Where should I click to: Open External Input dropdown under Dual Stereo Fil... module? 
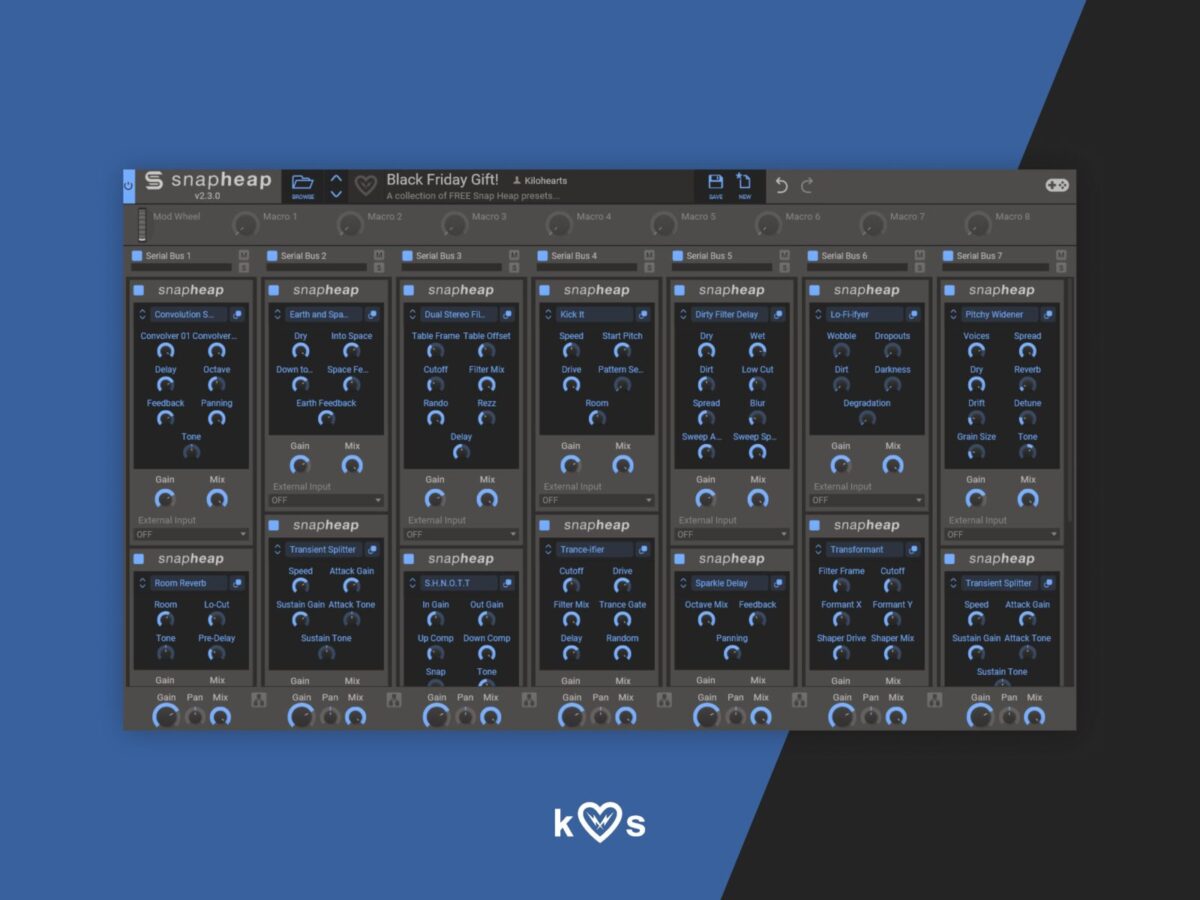[463, 534]
